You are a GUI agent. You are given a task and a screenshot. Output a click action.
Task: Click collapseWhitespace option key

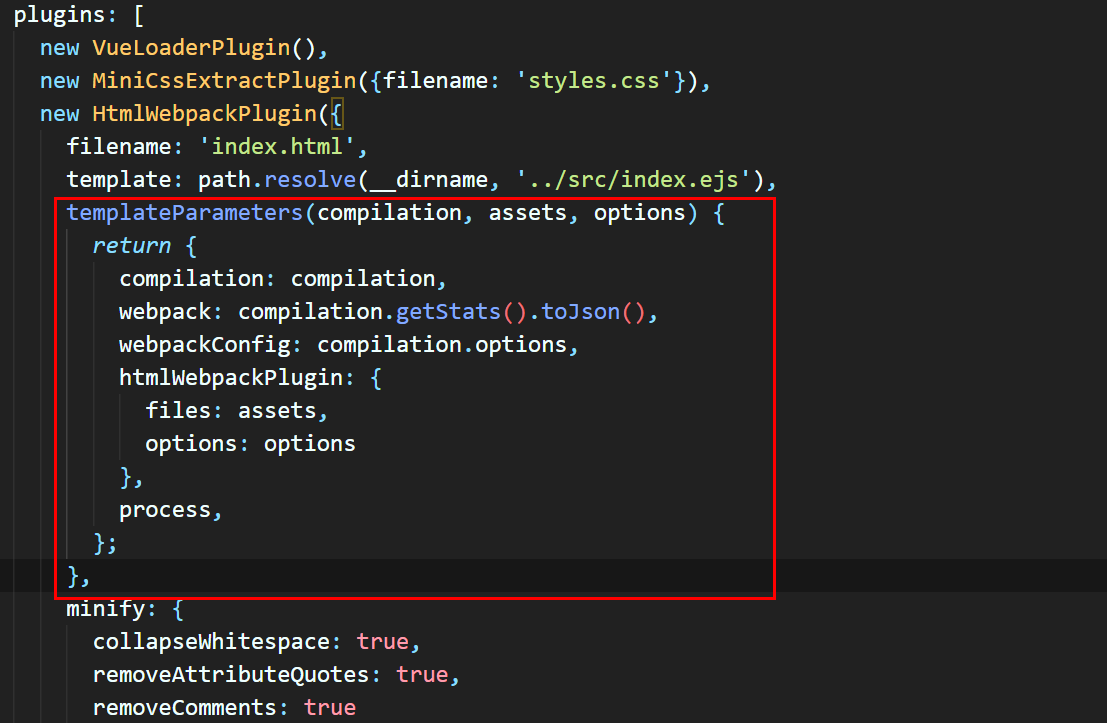(x=212, y=642)
